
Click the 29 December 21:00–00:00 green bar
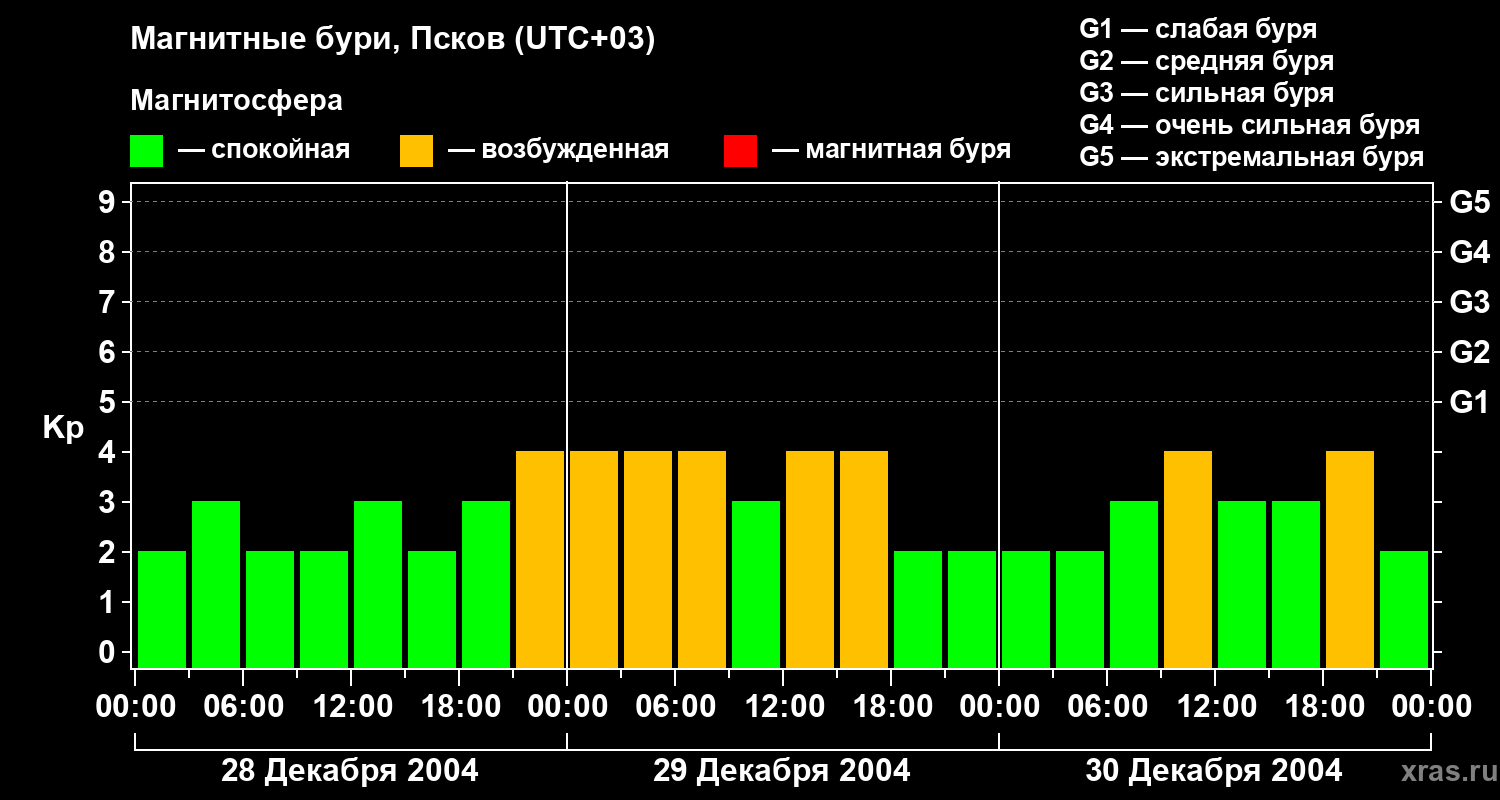[972, 609]
